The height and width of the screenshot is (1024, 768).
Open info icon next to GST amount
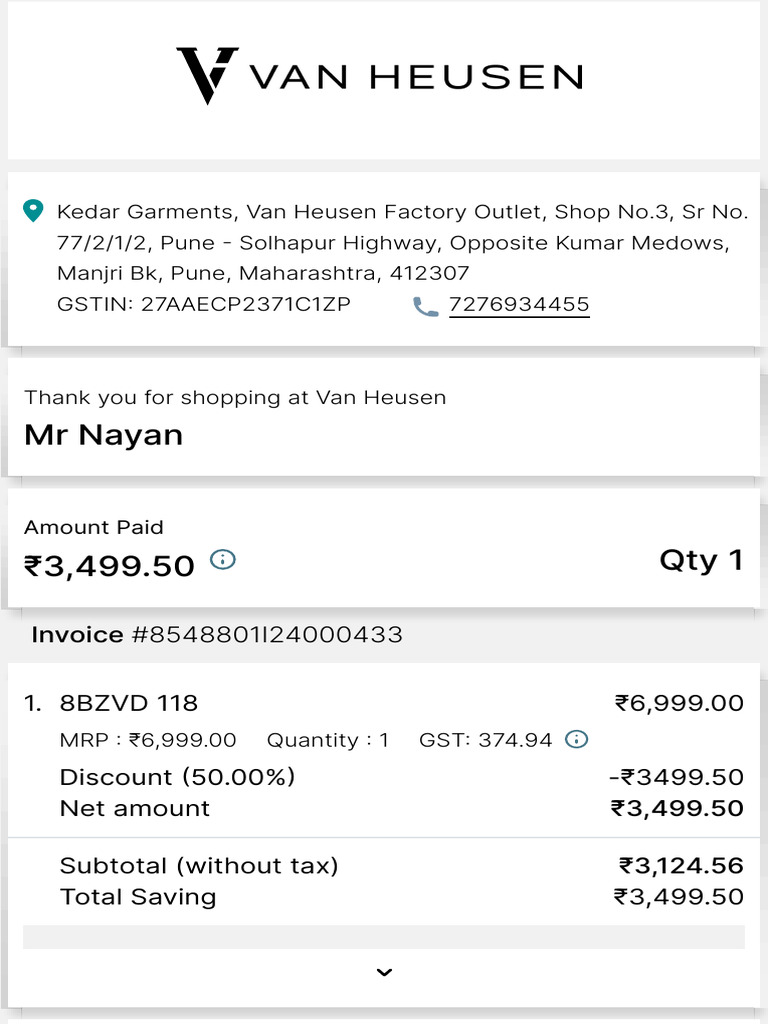576,739
